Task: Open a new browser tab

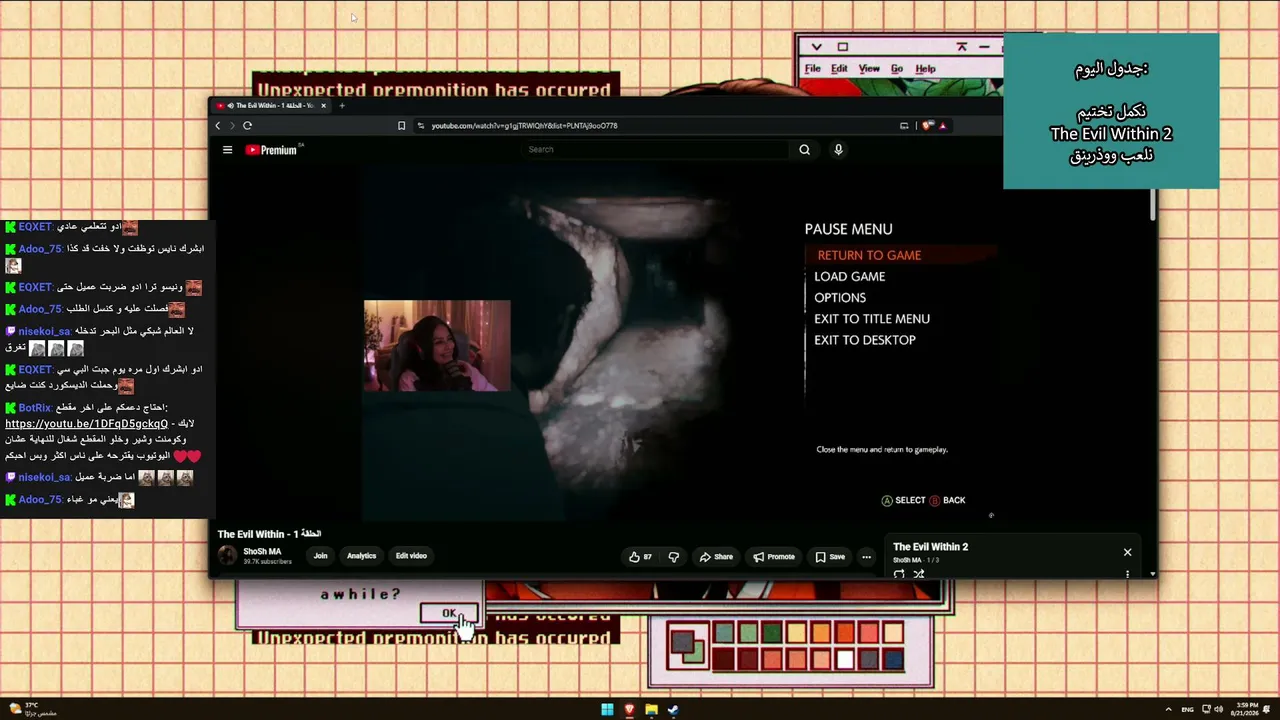Action: (342, 105)
